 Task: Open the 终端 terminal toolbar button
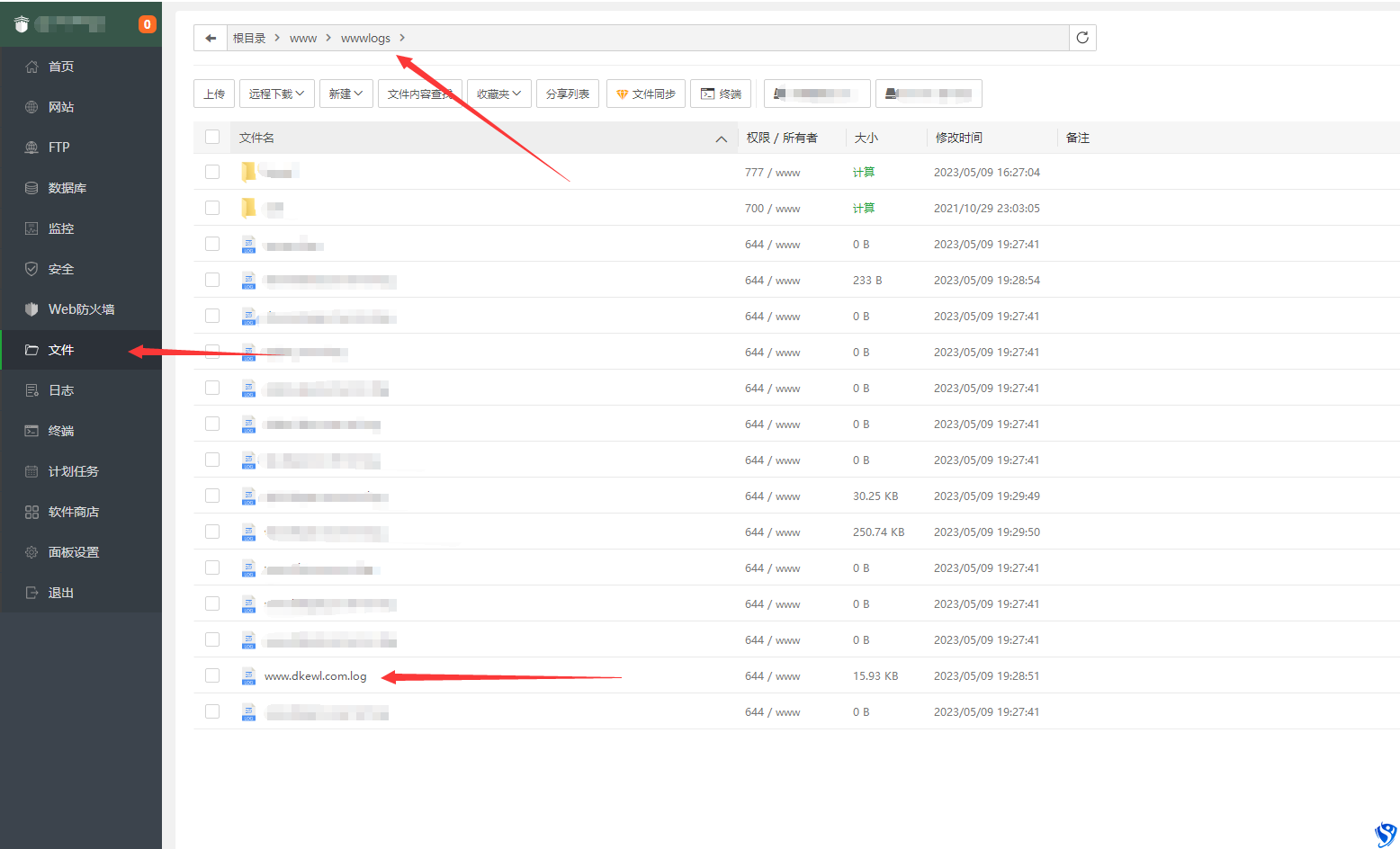[721, 94]
